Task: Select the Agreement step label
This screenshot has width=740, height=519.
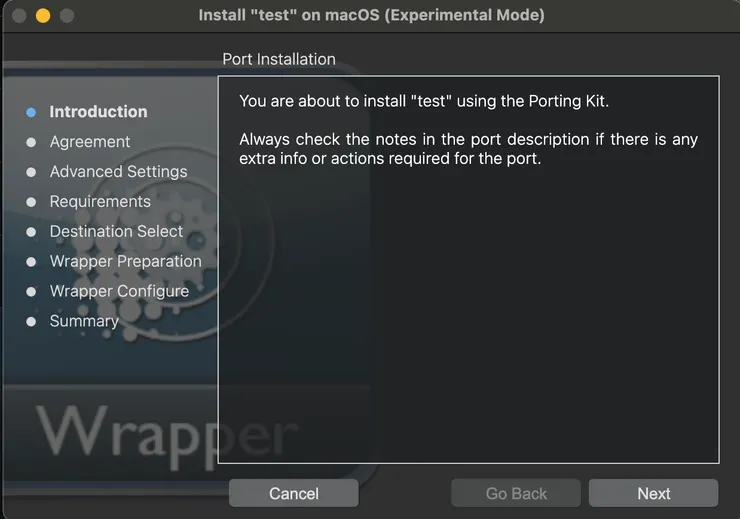Action: point(90,142)
